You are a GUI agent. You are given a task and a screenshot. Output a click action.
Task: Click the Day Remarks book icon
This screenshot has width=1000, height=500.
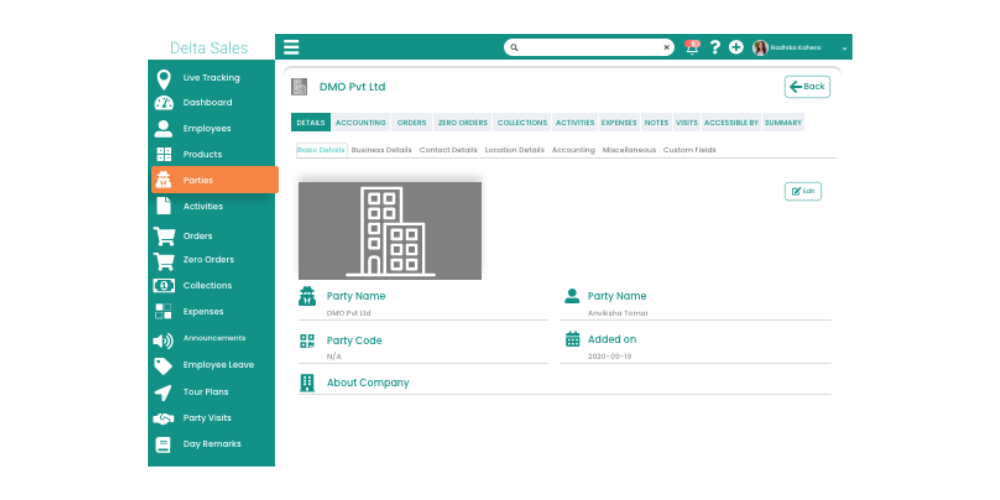click(163, 445)
